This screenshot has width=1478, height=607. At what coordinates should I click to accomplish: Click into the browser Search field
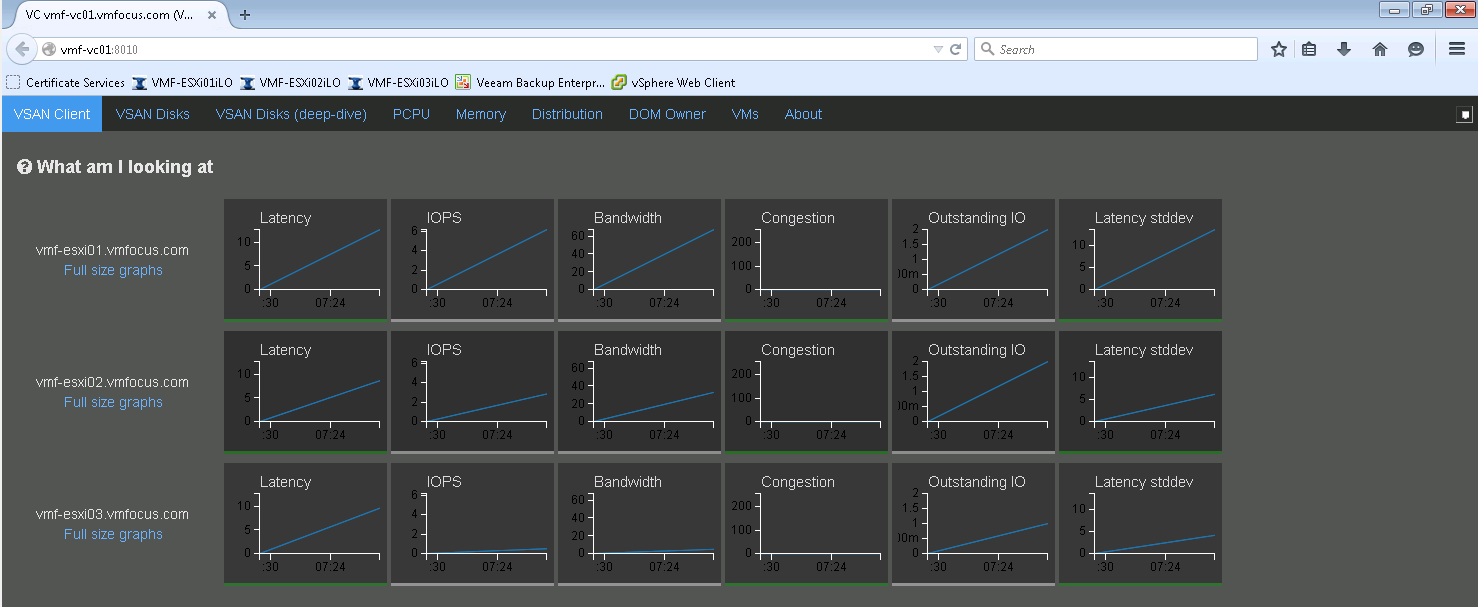click(x=1120, y=49)
